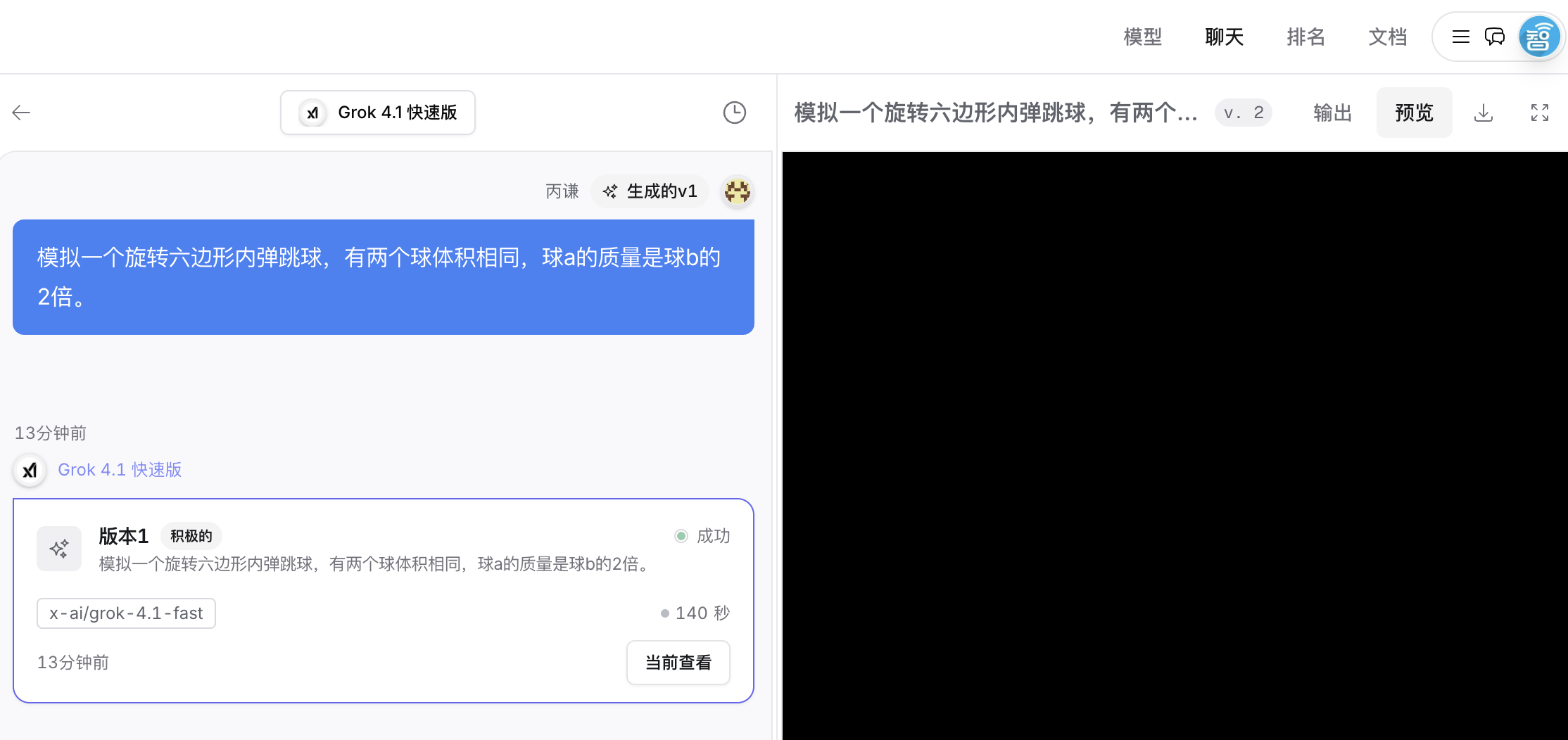Image resolution: width=1568 pixels, height=740 pixels.
Task: Open the chat feedback bubbles icon
Action: pyautogui.click(x=1494, y=36)
